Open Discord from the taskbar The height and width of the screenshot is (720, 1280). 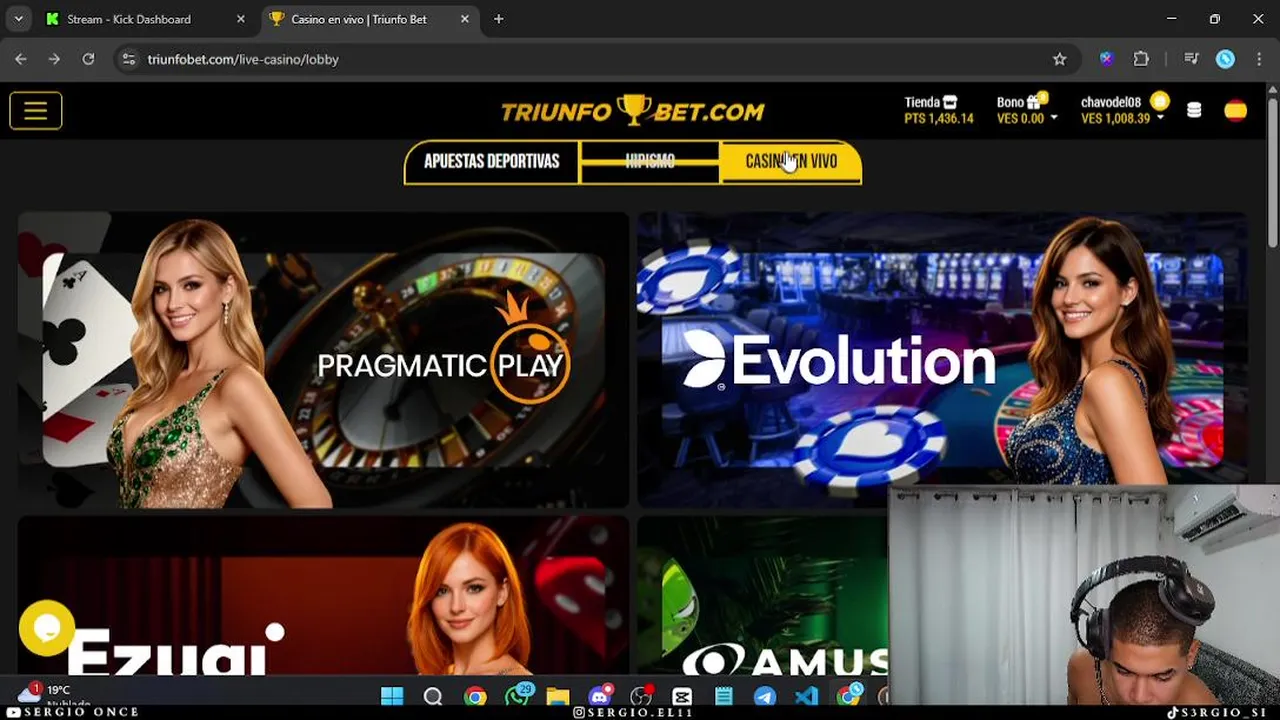[600, 696]
